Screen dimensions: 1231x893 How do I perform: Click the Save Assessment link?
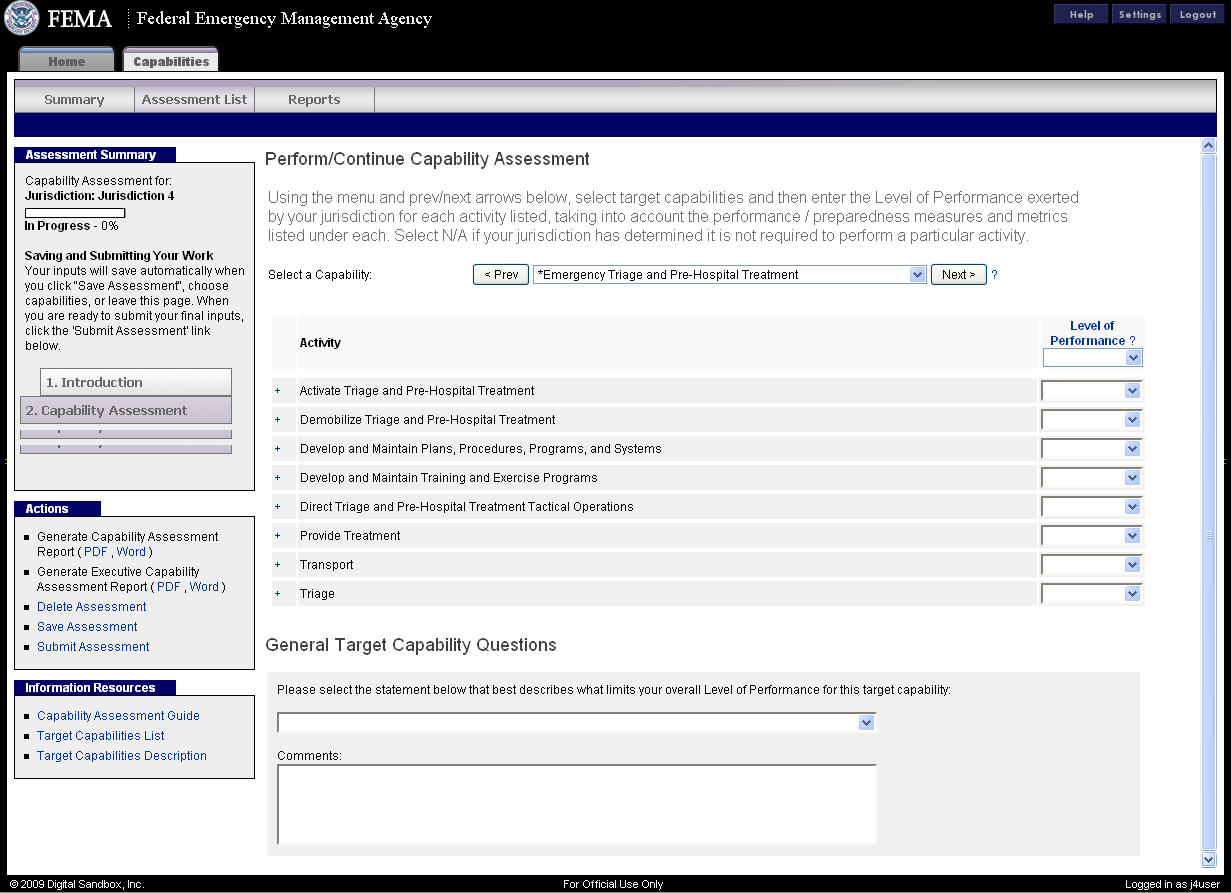pos(87,627)
